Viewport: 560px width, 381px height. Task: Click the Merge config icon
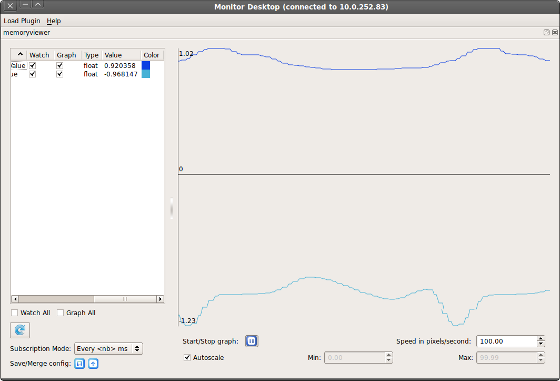coord(93,364)
